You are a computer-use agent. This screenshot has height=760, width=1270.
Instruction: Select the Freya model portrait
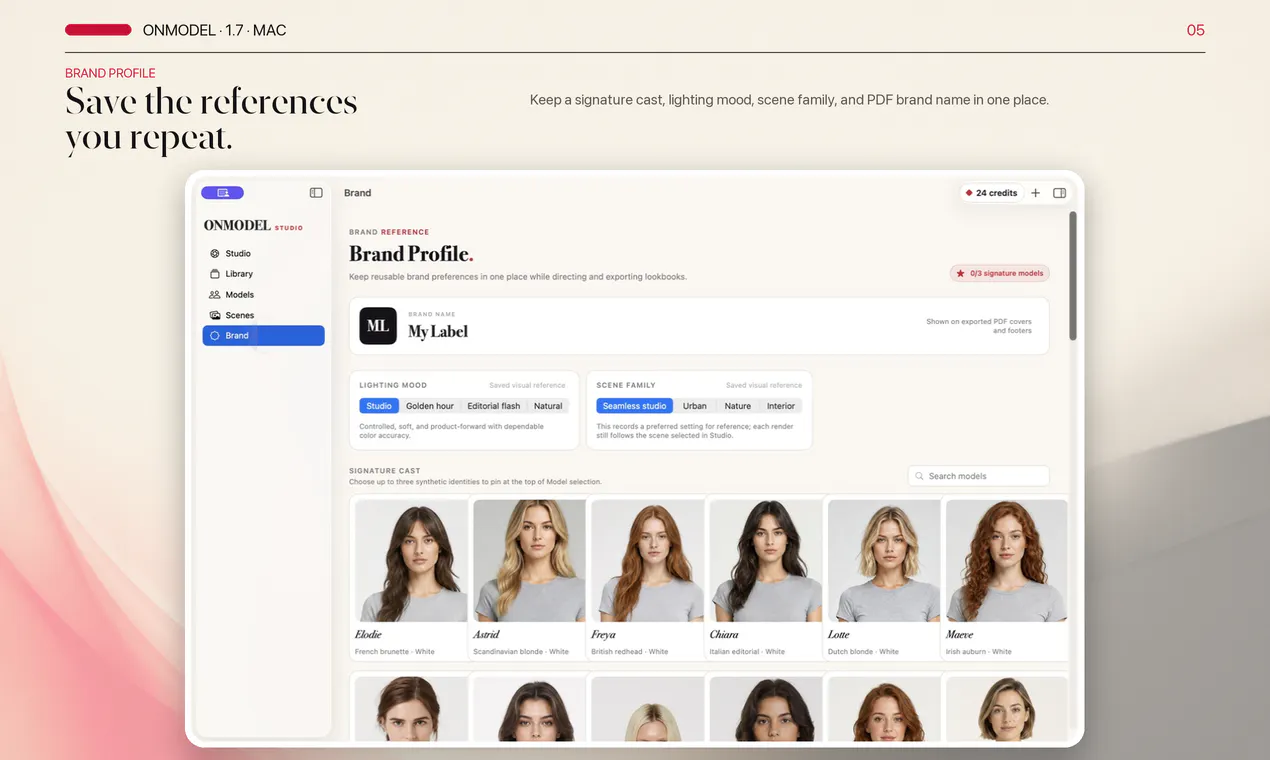point(647,561)
